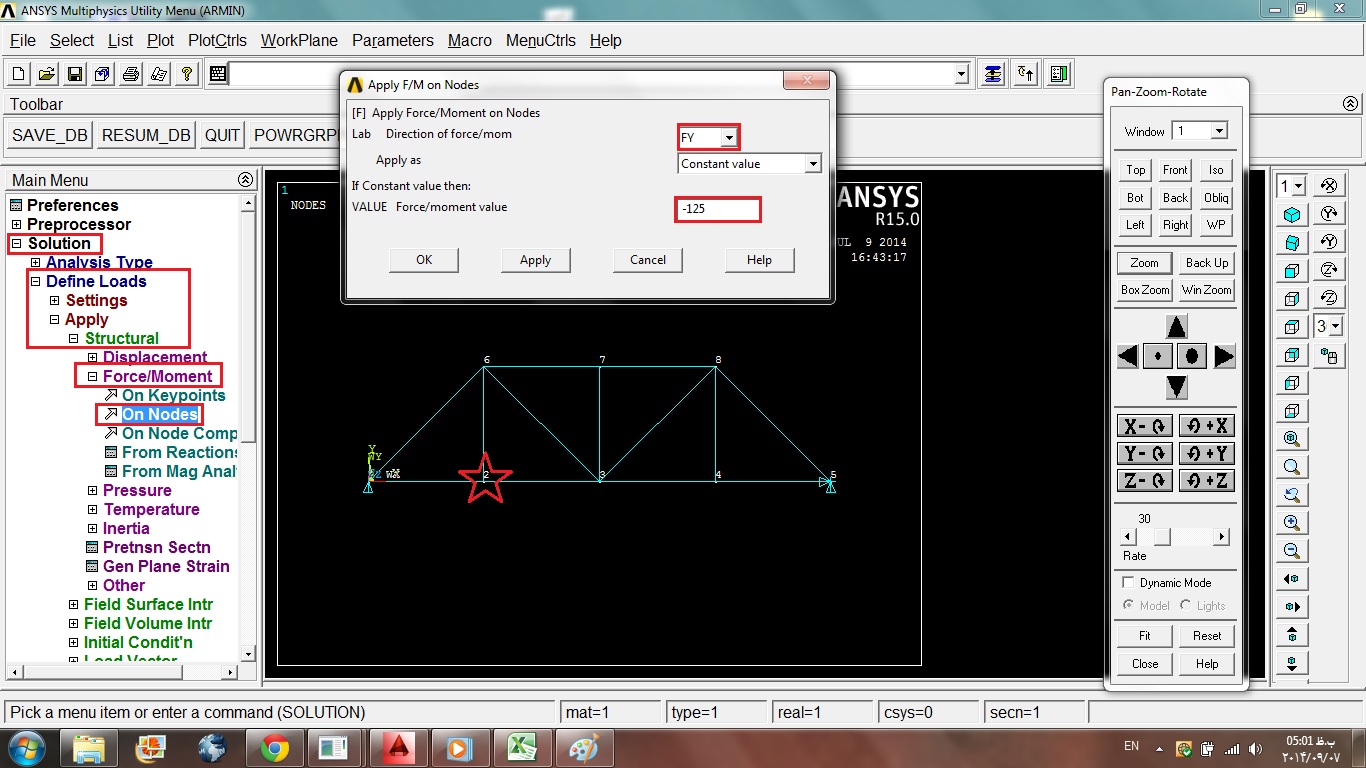
Task: Click the Windows Start button
Action: click(26, 747)
